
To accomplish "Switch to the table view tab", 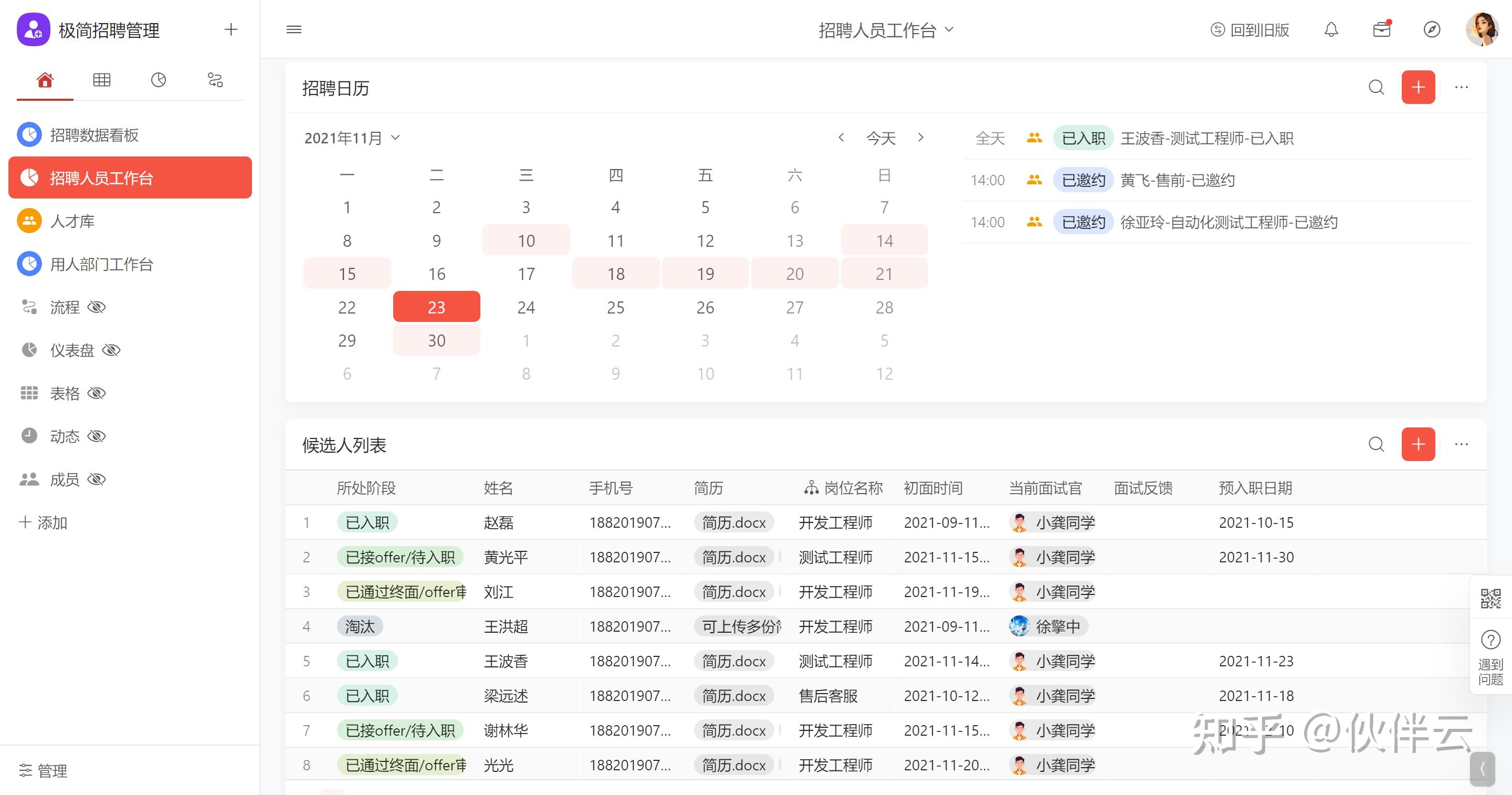I will (101, 80).
